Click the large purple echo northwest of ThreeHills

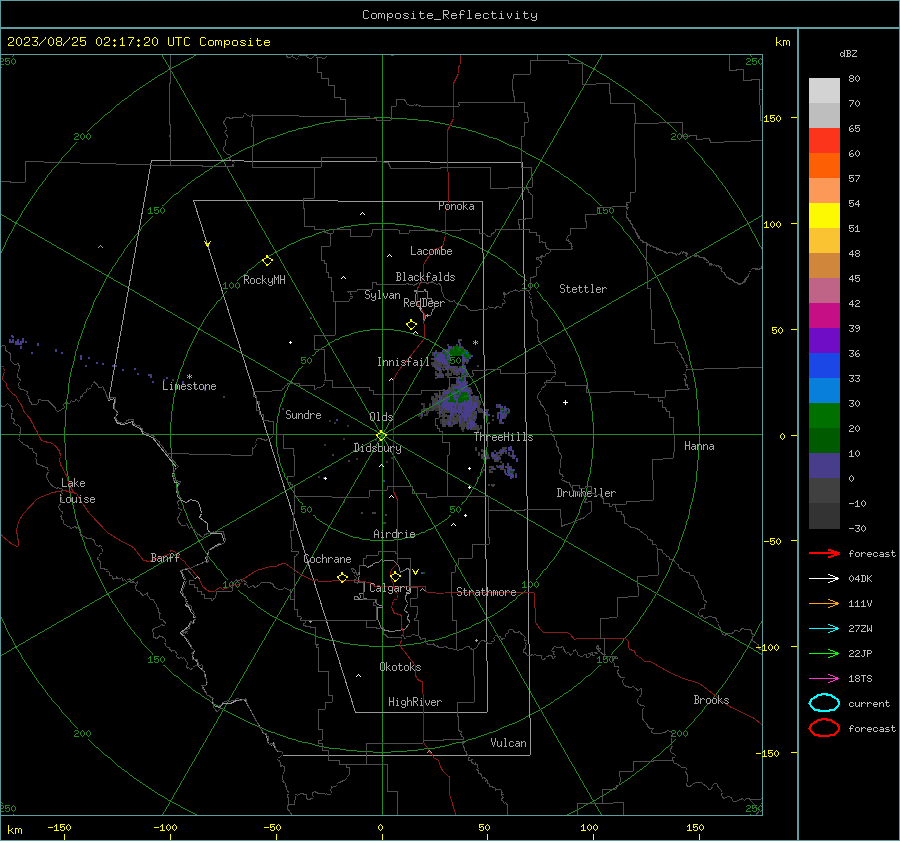459,405
